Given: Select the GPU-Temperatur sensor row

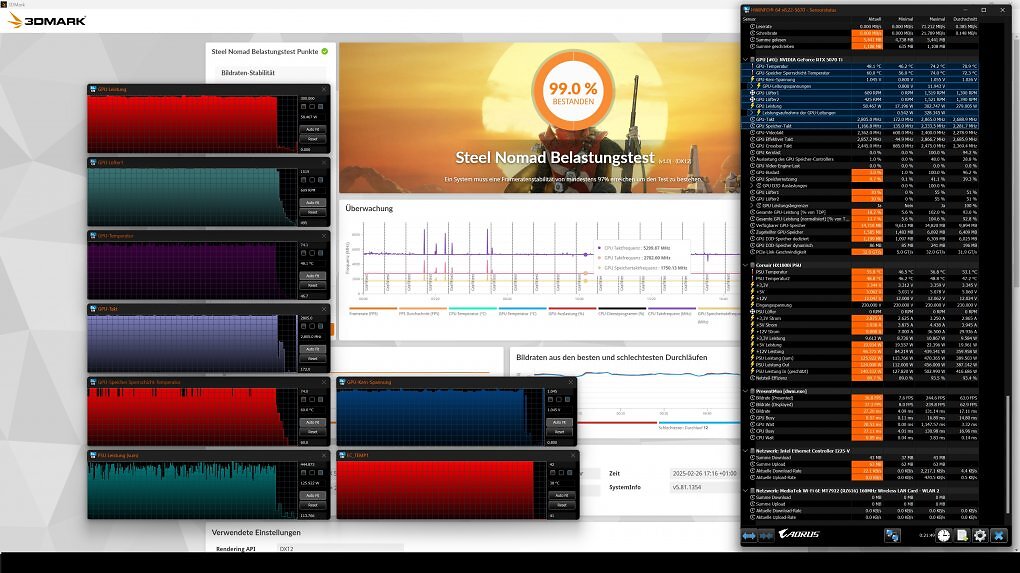Looking at the screenshot, I should (861, 66).
